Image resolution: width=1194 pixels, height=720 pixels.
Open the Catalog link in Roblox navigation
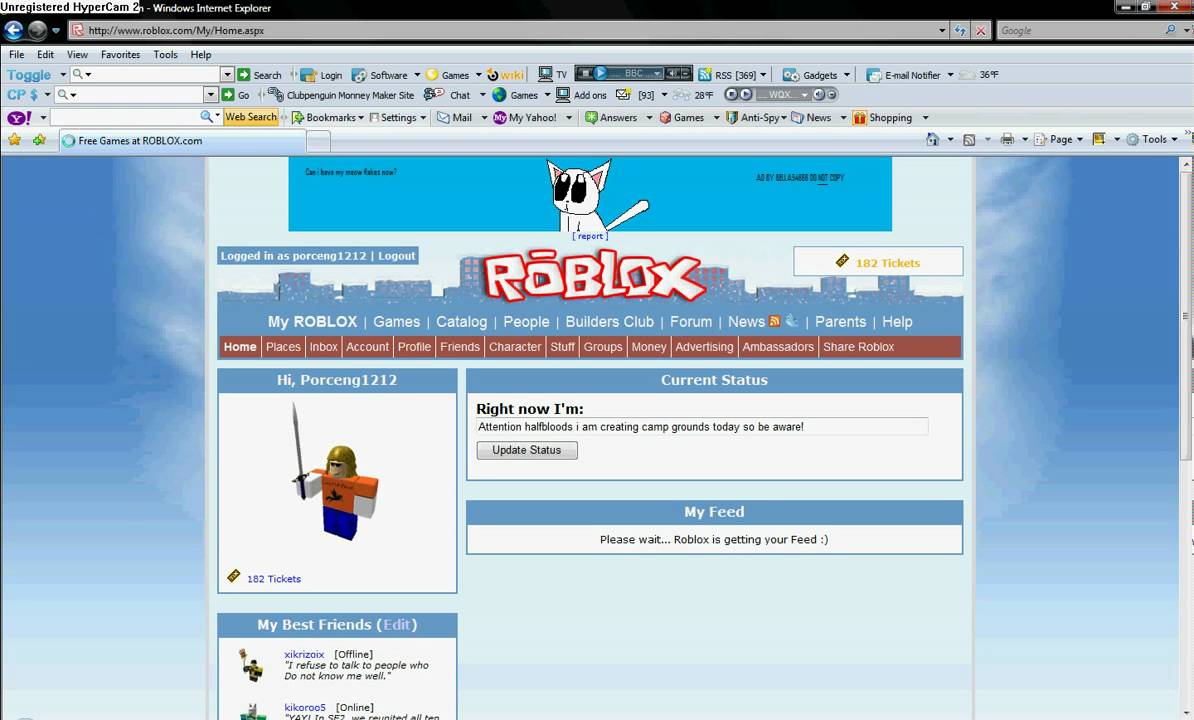click(x=461, y=321)
